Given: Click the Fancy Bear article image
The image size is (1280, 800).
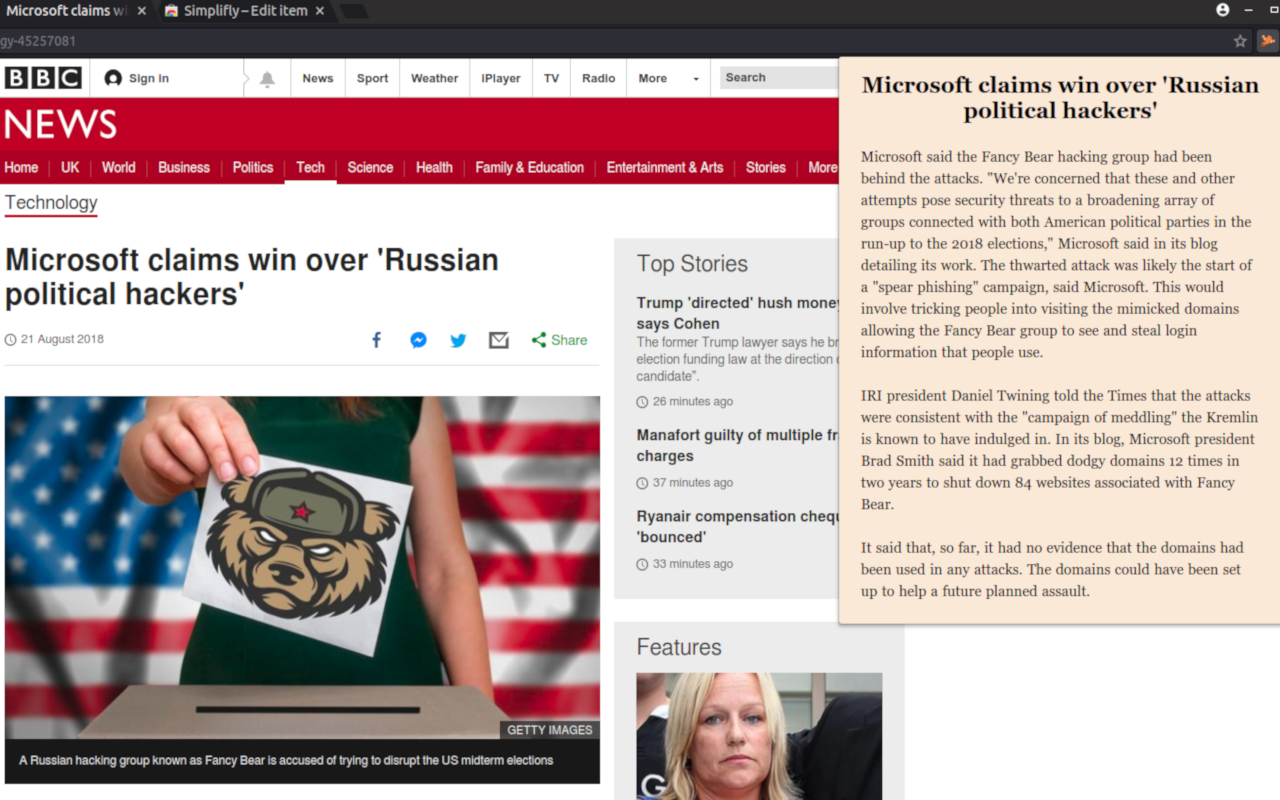Looking at the screenshot, I should (x=302, y=567).
